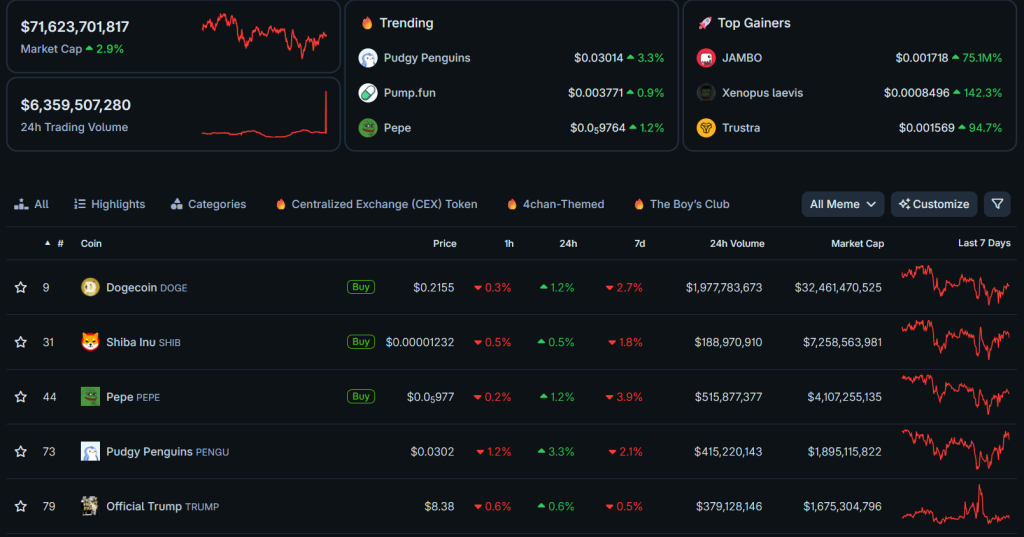Screen dimensions: 1024x537
Task: Click the Pepe frog icon in Trending
Action: tap(368, 128)
